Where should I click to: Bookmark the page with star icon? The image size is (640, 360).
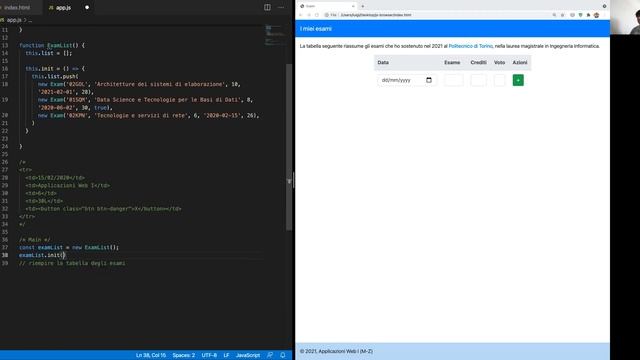(562, 15)
